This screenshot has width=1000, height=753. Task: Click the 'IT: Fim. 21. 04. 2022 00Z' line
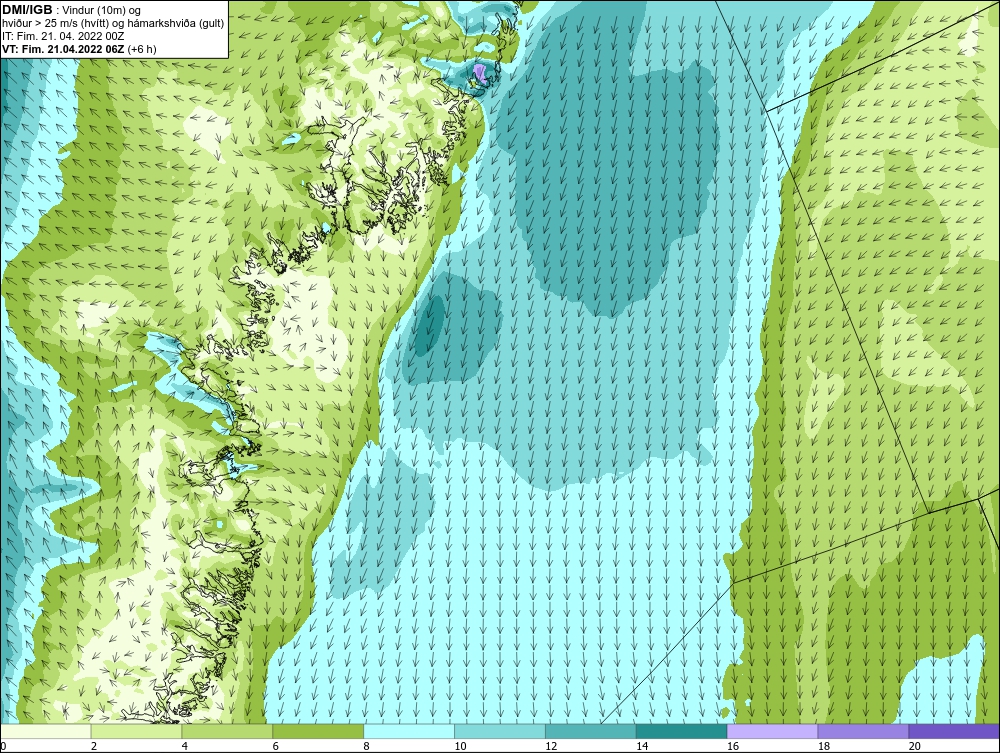click(x=63, y=36)
